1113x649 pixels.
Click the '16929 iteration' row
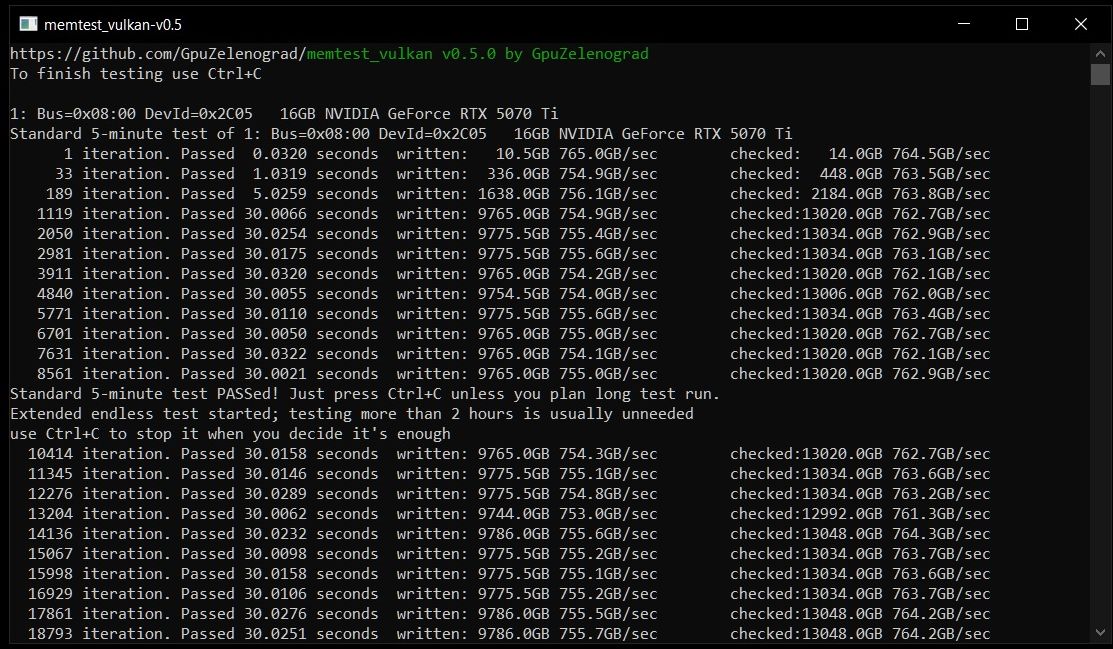click(509, 593)
